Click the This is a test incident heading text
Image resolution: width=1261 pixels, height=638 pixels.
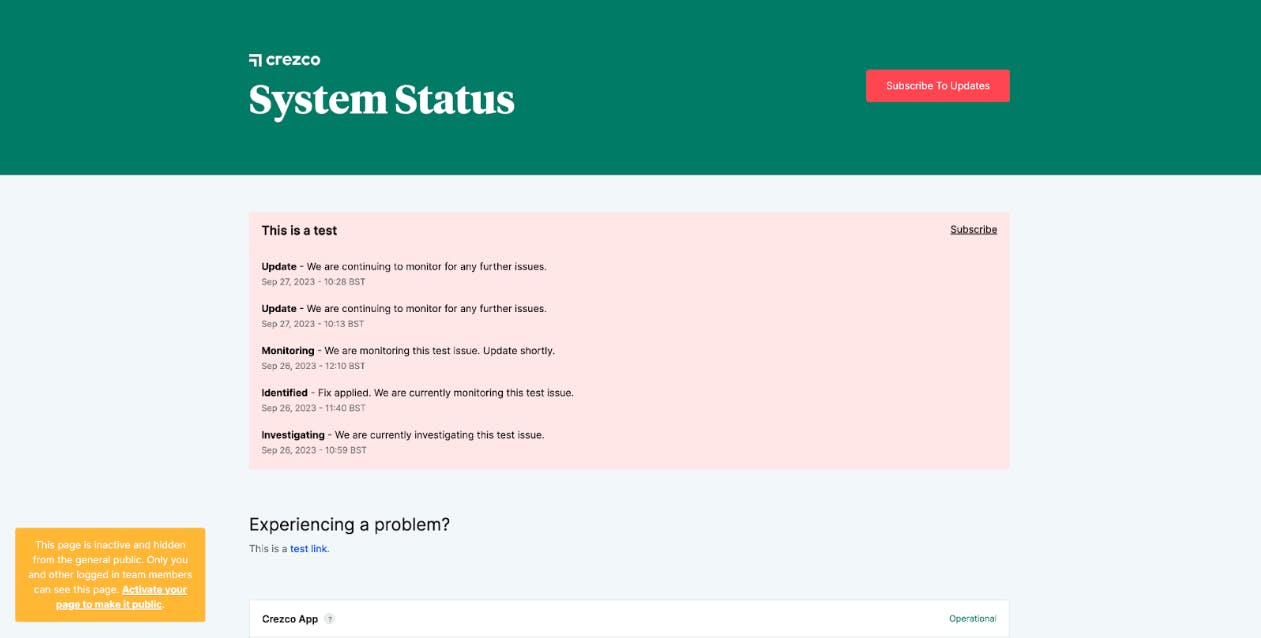coord(299,230)
